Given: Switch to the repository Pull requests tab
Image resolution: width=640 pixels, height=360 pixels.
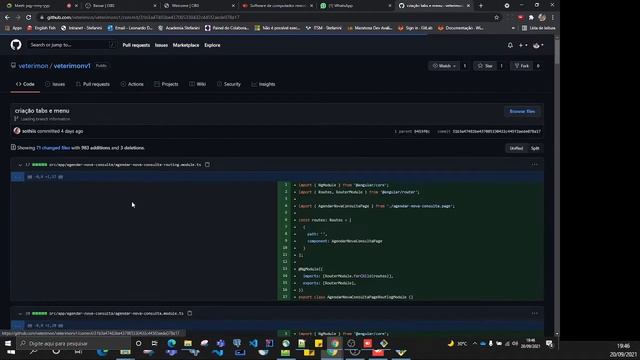Looking at the screenshot, I should tap(93, 84).
